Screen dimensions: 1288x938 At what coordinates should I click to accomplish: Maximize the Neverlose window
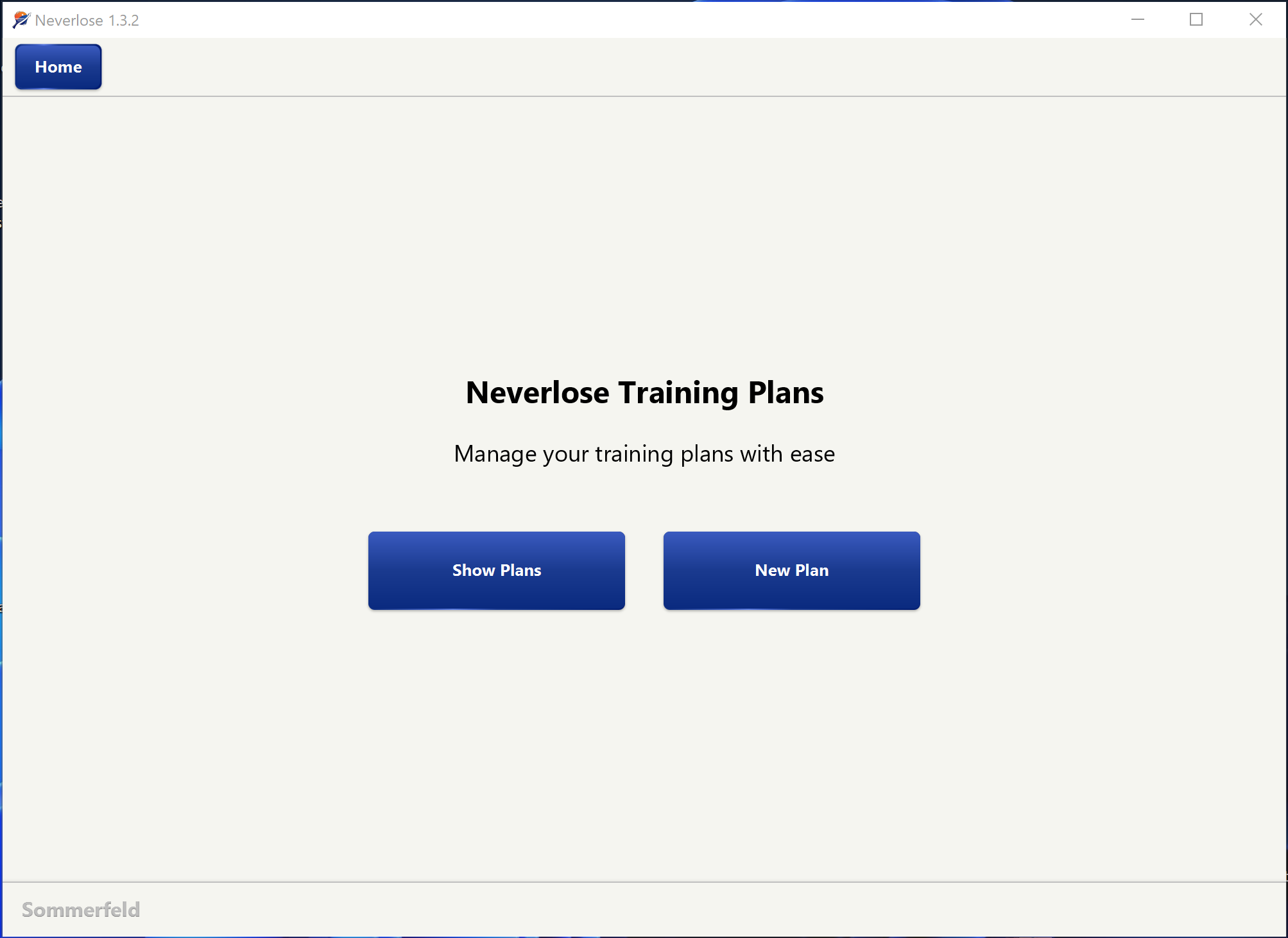[1196, 19]
